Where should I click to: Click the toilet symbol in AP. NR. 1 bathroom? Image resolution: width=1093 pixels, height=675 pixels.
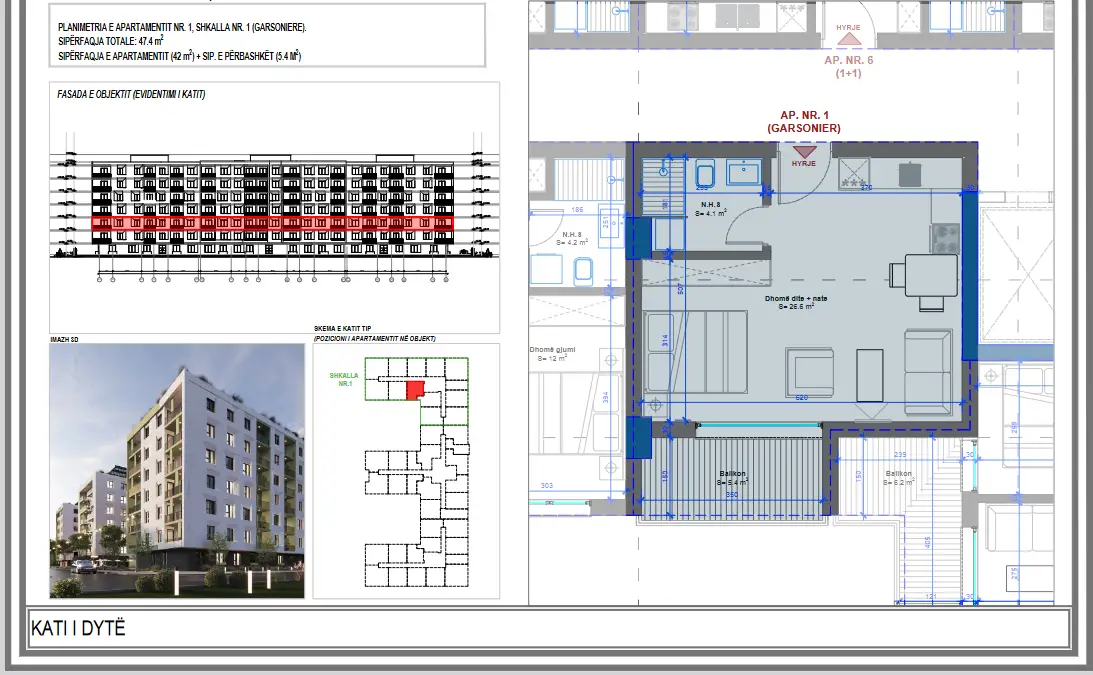point(705,173)
